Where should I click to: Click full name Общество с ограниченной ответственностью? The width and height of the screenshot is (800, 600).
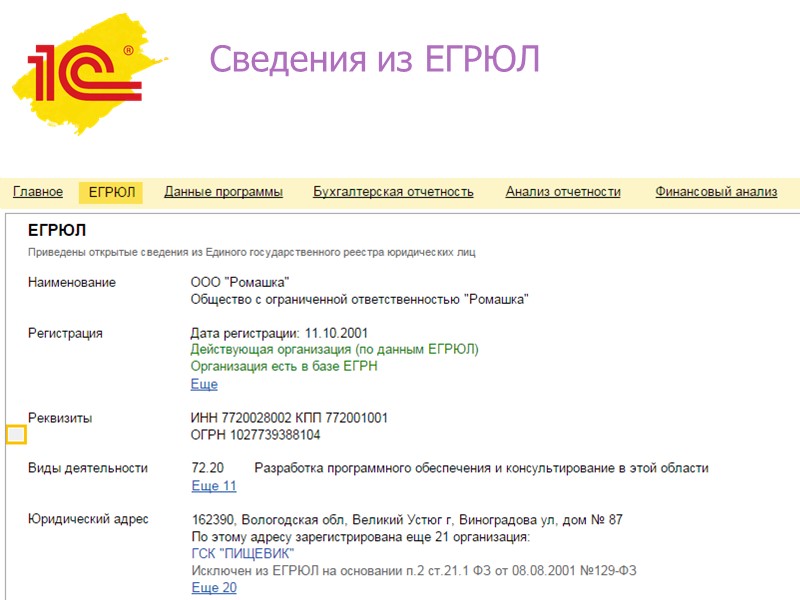[359, 299]
